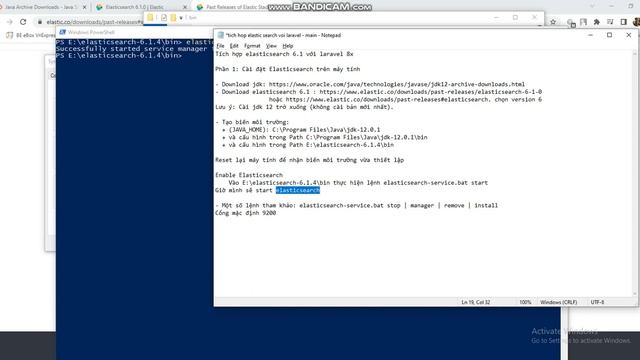Click 'Windows (CRLF)' in status bar
This screenshot has height=360, width=640.
558,302
